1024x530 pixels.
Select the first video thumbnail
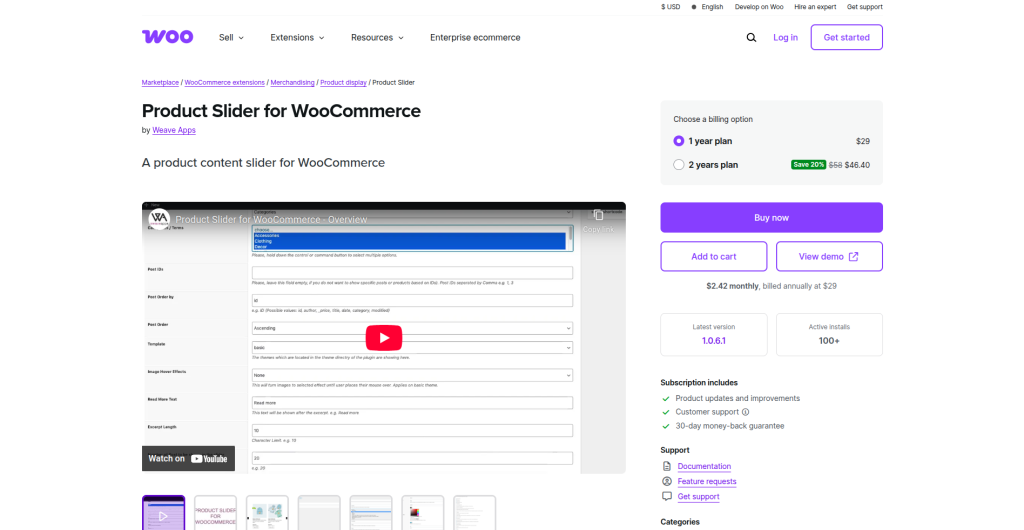coord(163,513)
